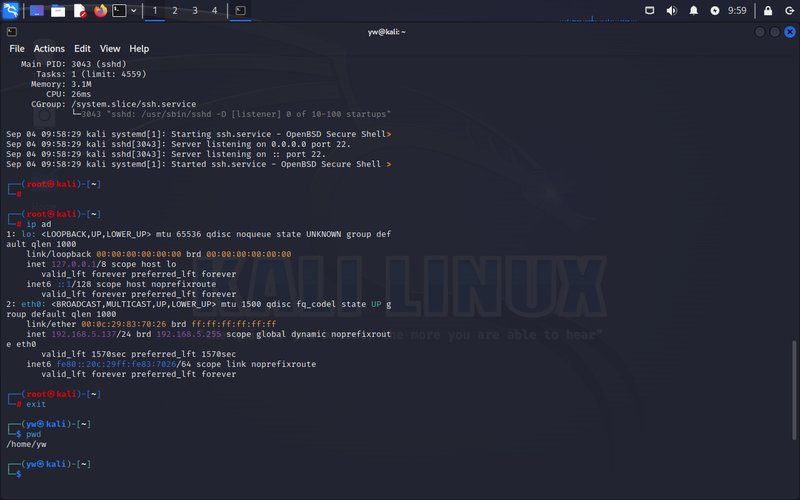Open the notifications bell icon
The image size is (800, 500).
[693, 11]
